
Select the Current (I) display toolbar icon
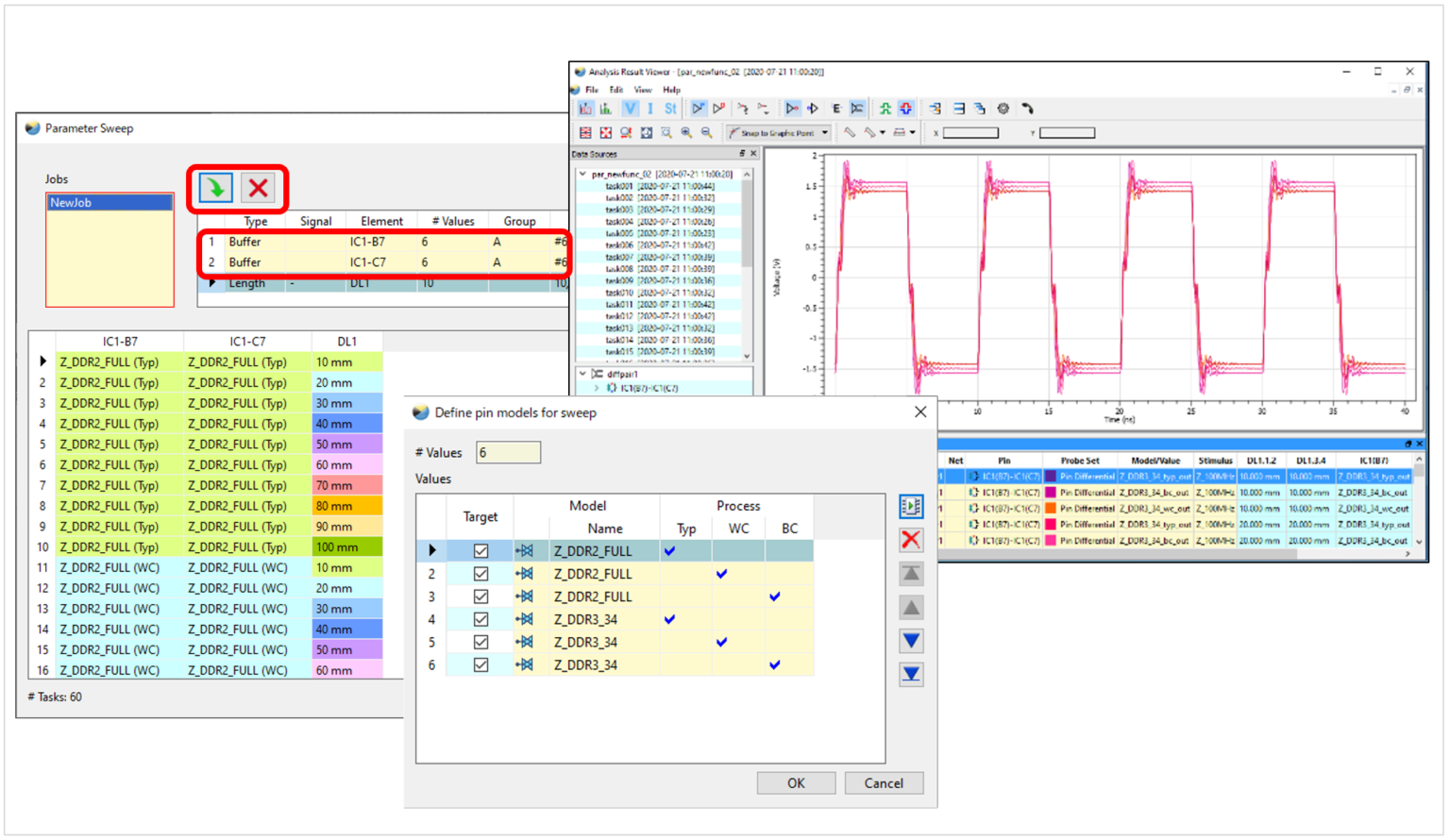coord(649,108)
